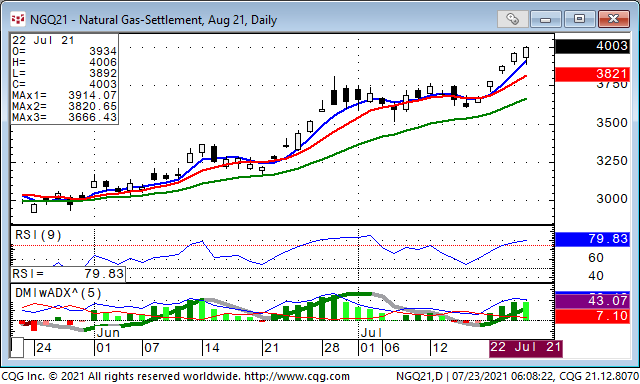Screen dimensions: 640x384
Task: Click the DMIwADX^(5) study label
Action: coord(58,293)
